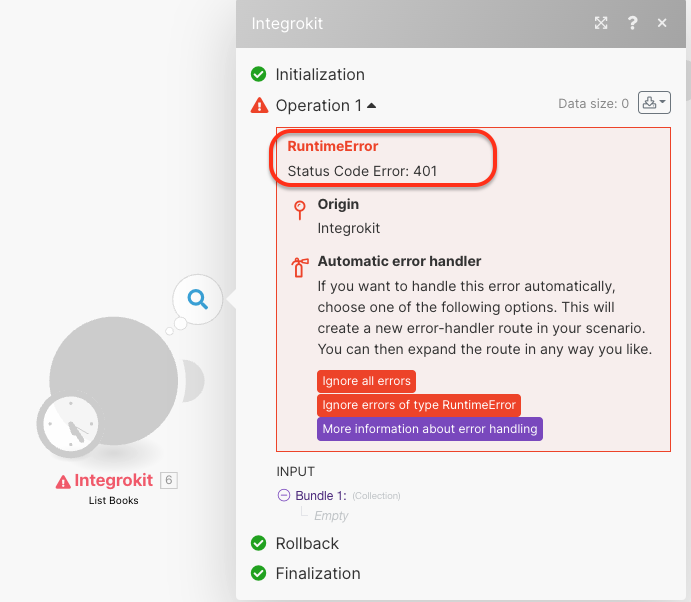The width and height of the screenshot is (691, 602).
Task: Click the Rollback green check icon
Action: 259,543
